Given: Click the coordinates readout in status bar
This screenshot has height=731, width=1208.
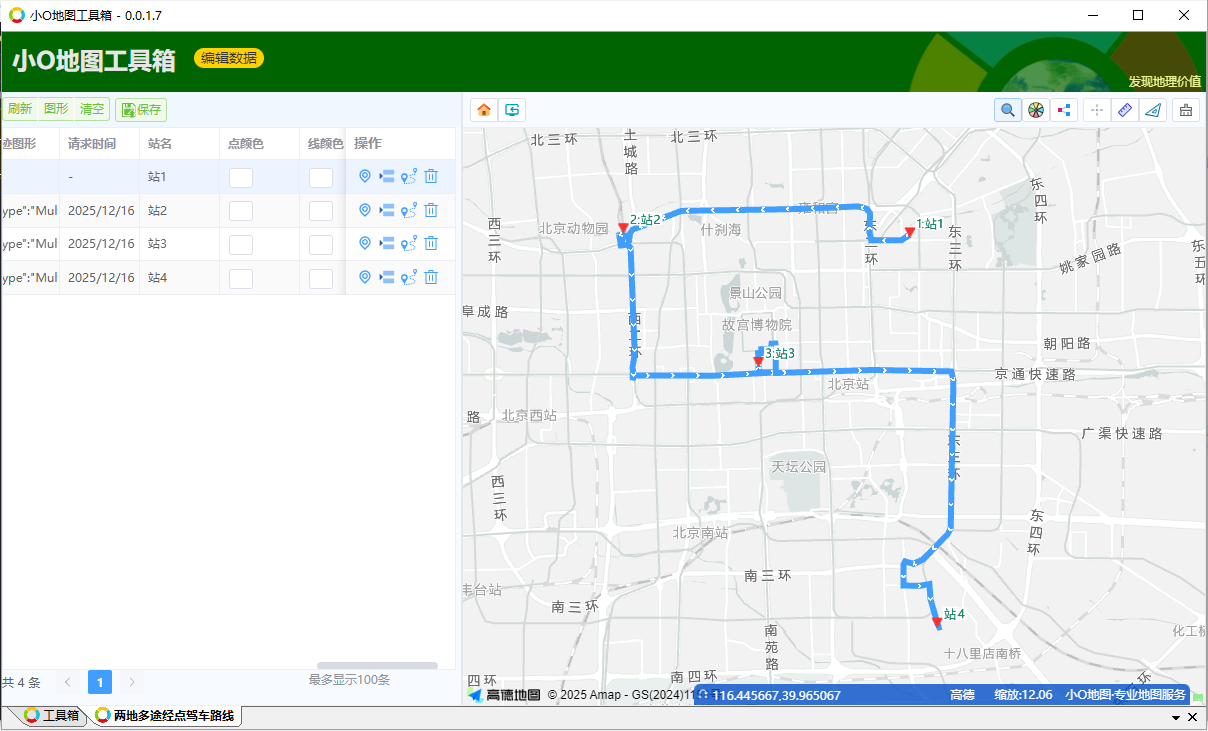Looking at the screenshot, I should coord(776,695).
